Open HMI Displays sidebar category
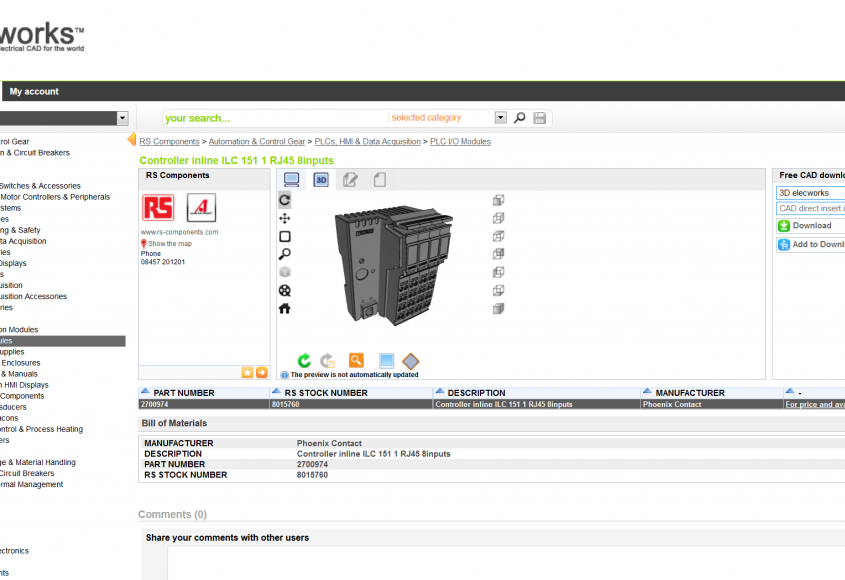The width and height of the screenshot is (845, 580). click(x=25, y=385)
